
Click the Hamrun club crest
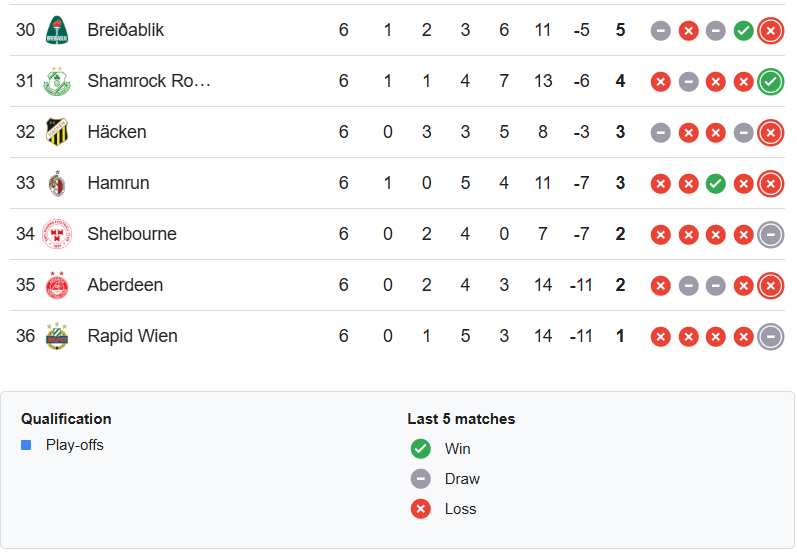(x=57, y=183)
